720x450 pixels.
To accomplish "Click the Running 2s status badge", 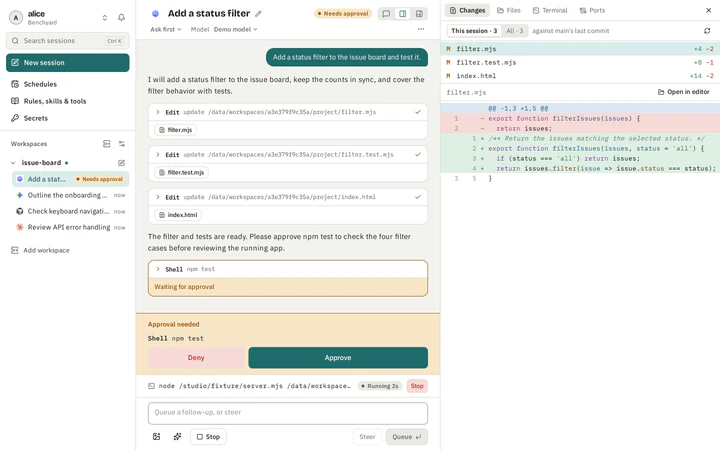I will 380,386.
